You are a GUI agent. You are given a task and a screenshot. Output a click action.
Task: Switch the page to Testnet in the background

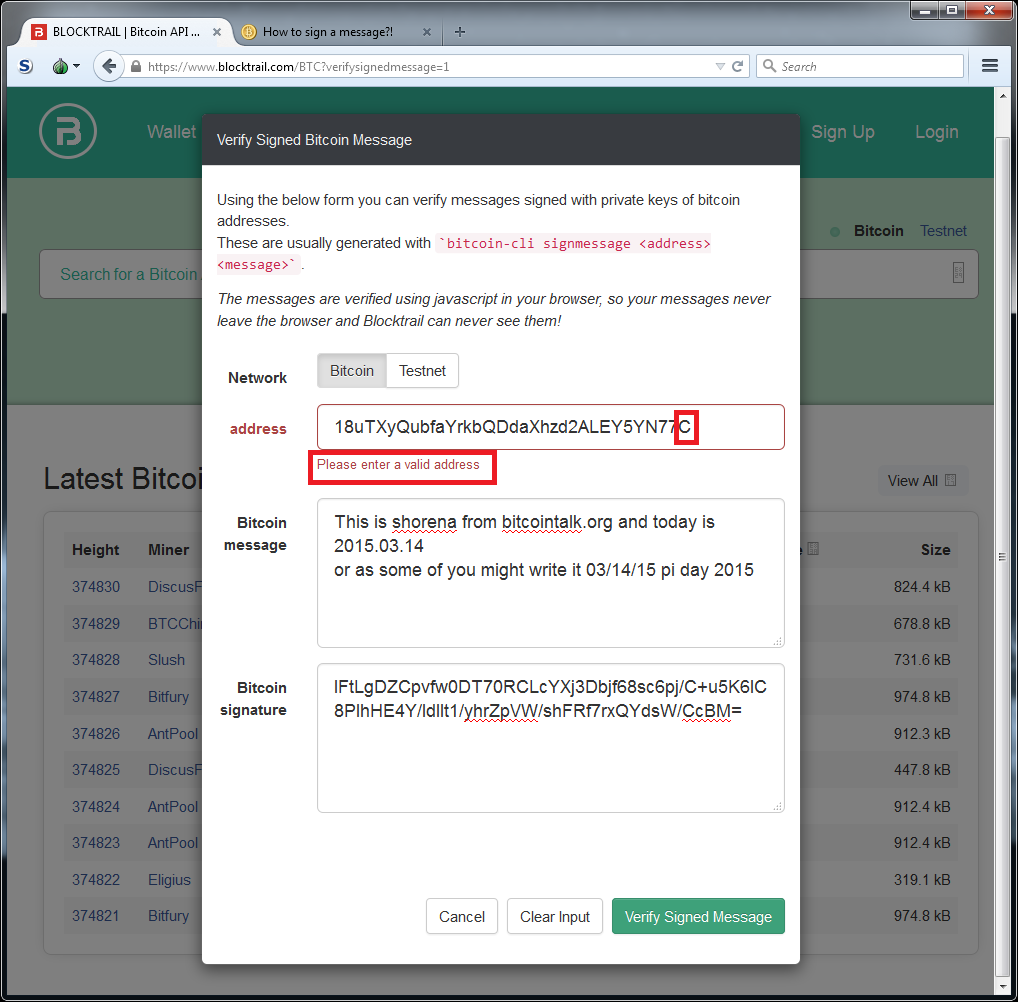pyautogui.click(x=943, y=231)
